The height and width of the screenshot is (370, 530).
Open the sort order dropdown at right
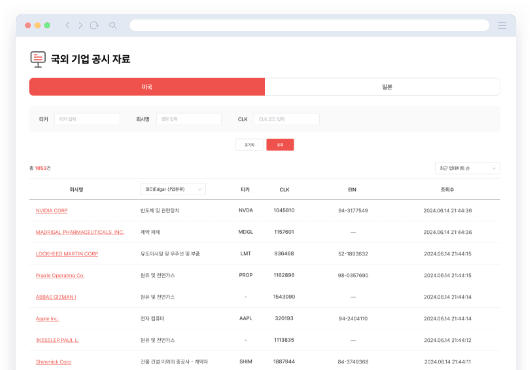[468, 168]
